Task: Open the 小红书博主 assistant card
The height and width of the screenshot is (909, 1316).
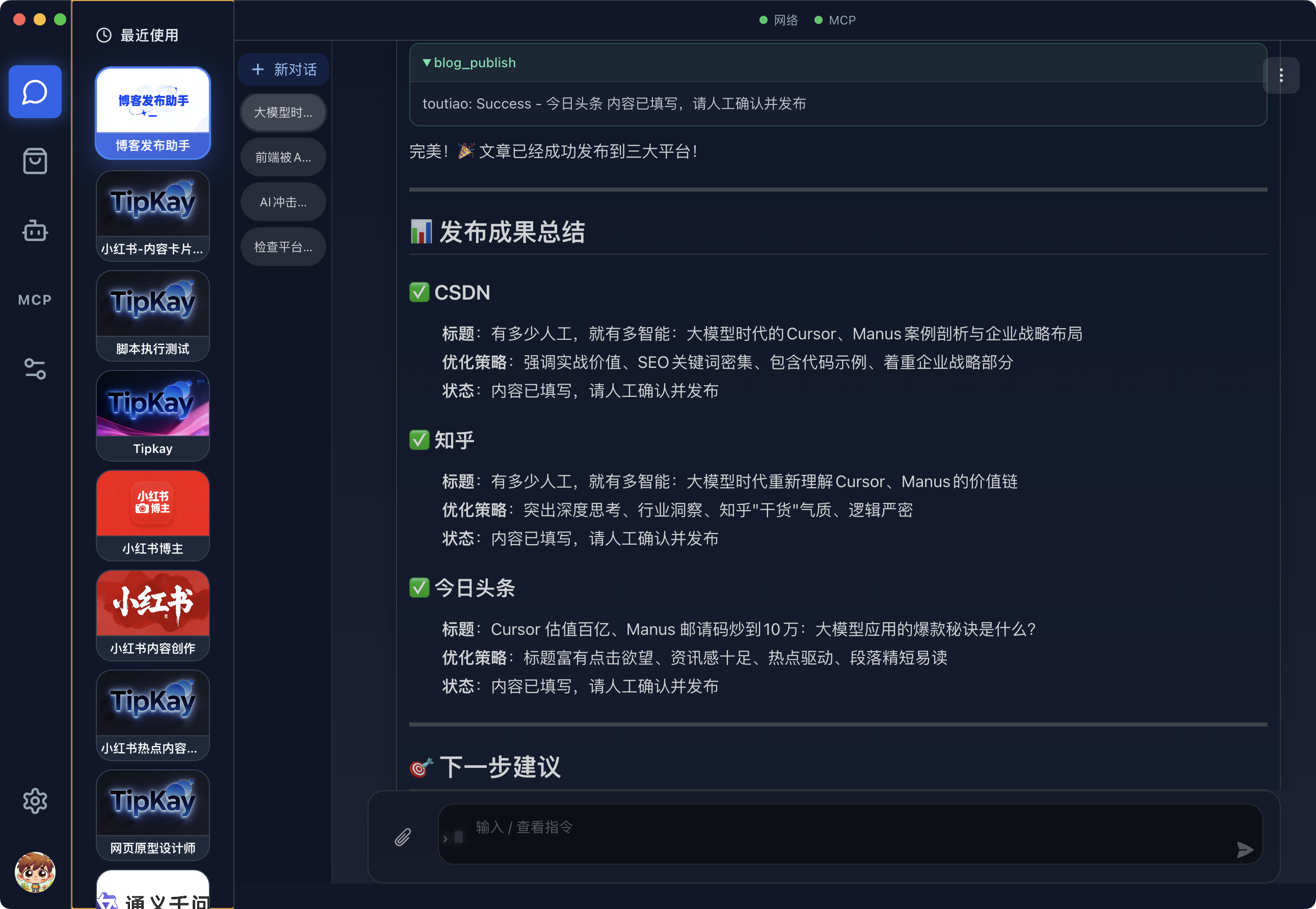Action: coord(153,515)
